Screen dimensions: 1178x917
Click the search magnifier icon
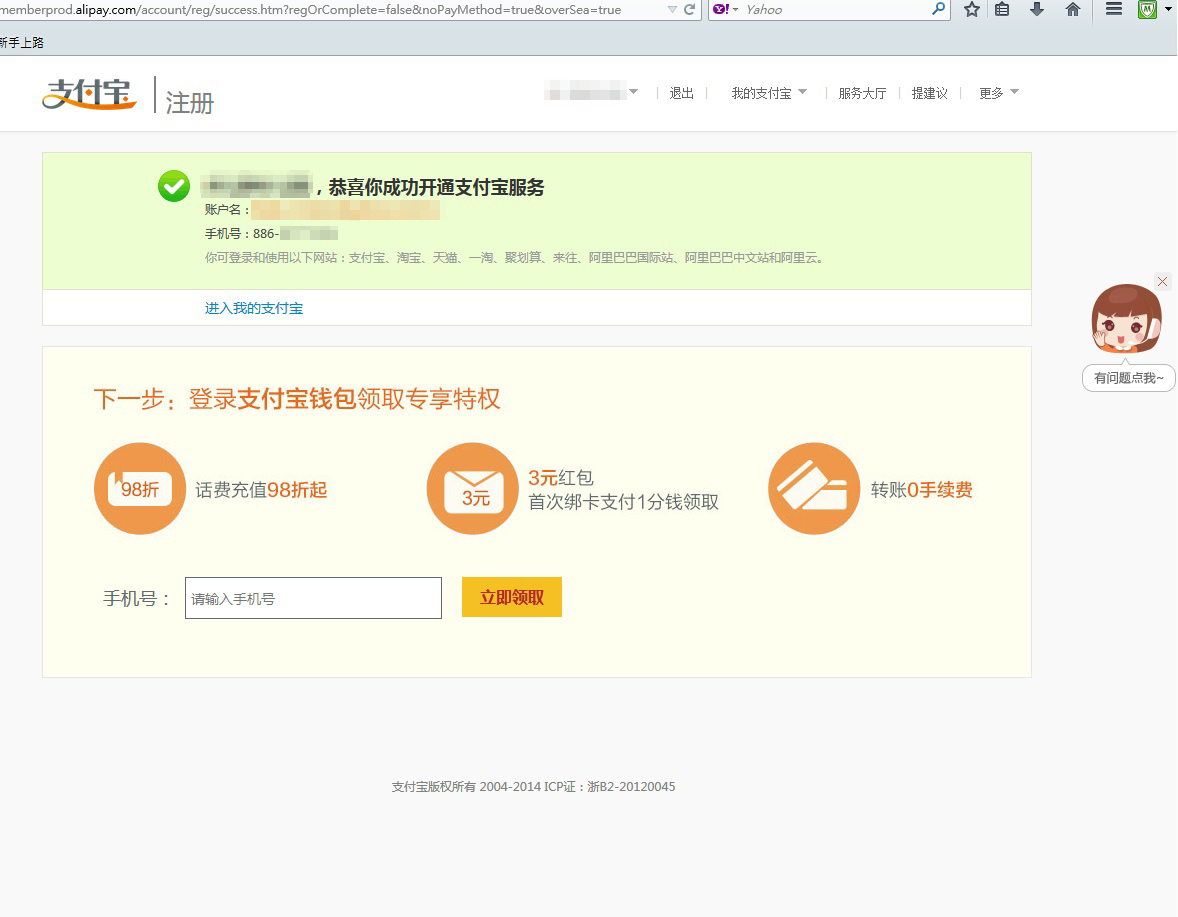(x=938, y=9)
